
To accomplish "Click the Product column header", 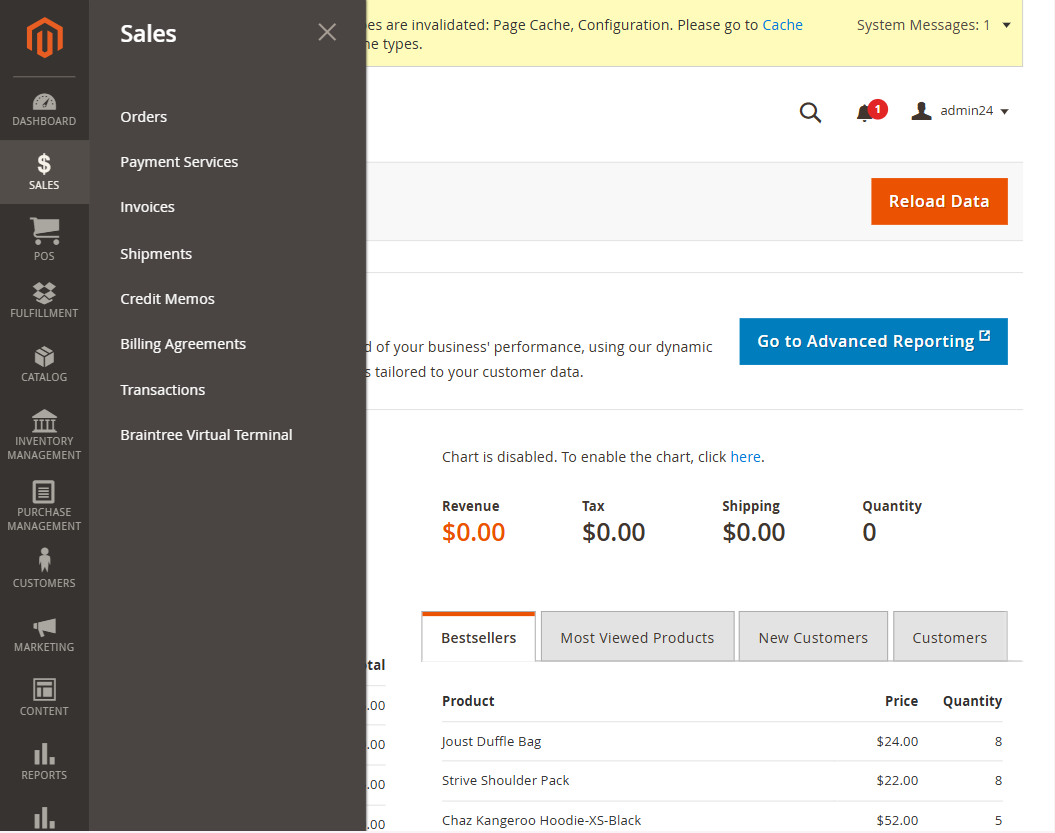I will (468, 701).
